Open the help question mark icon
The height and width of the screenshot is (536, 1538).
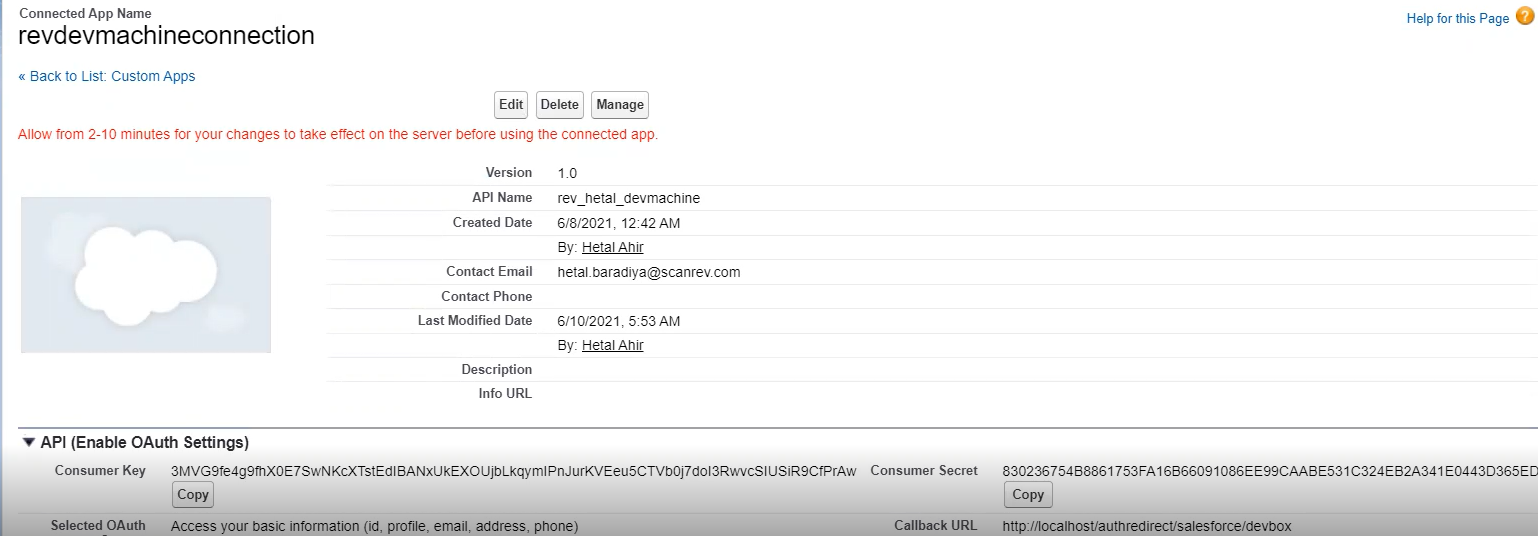pyautogui.click(x=1524, y=16)
